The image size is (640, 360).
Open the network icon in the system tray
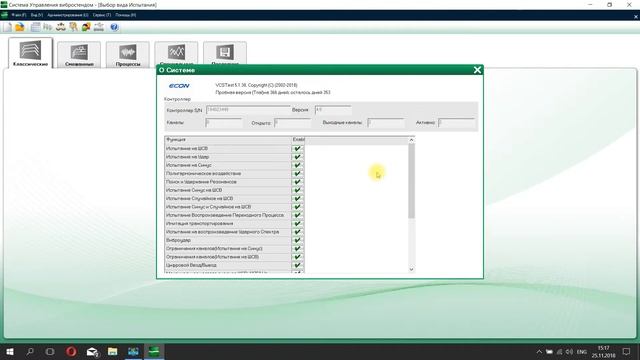(x=559, y=352)
